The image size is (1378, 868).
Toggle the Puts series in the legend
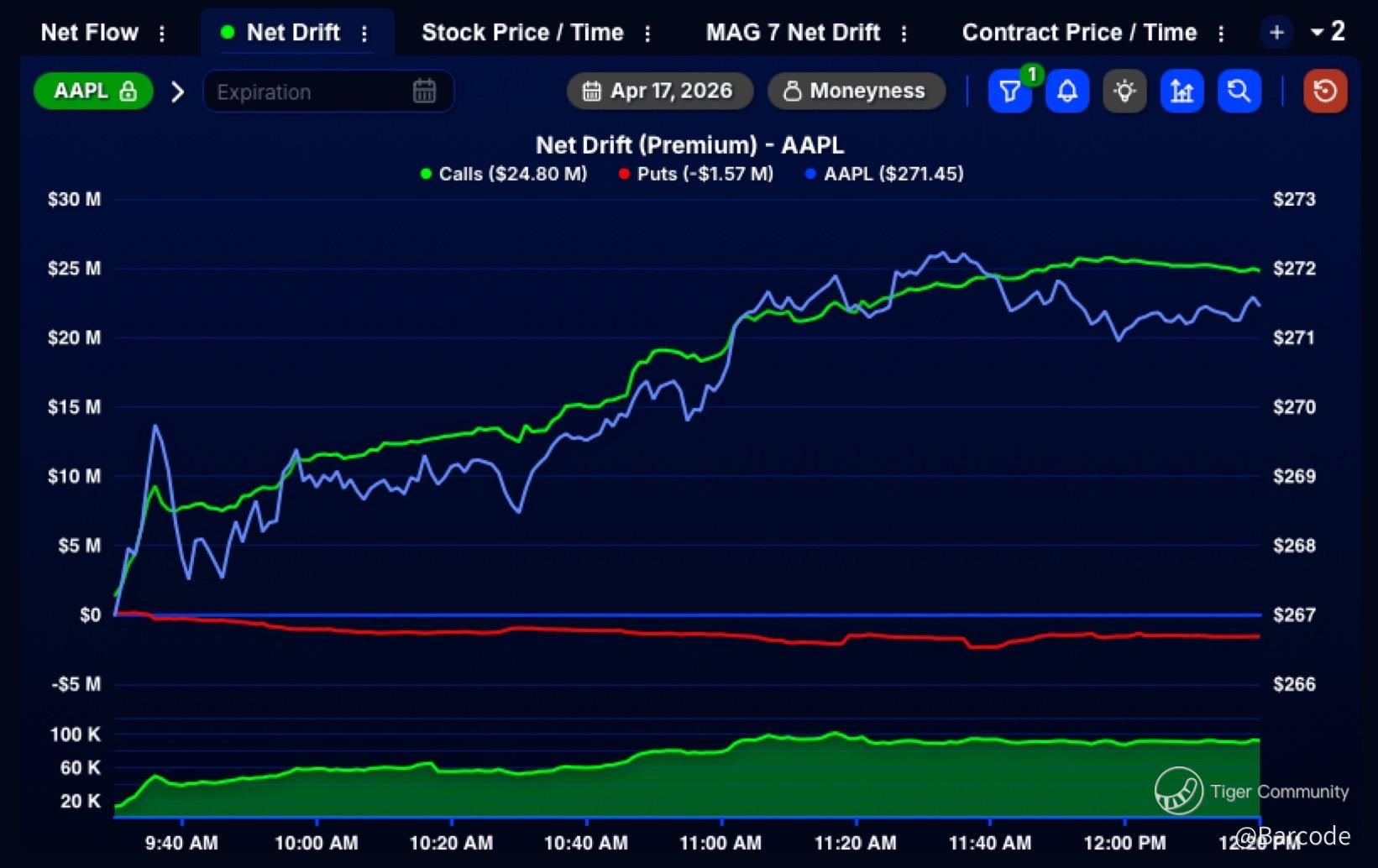[696, 174]
